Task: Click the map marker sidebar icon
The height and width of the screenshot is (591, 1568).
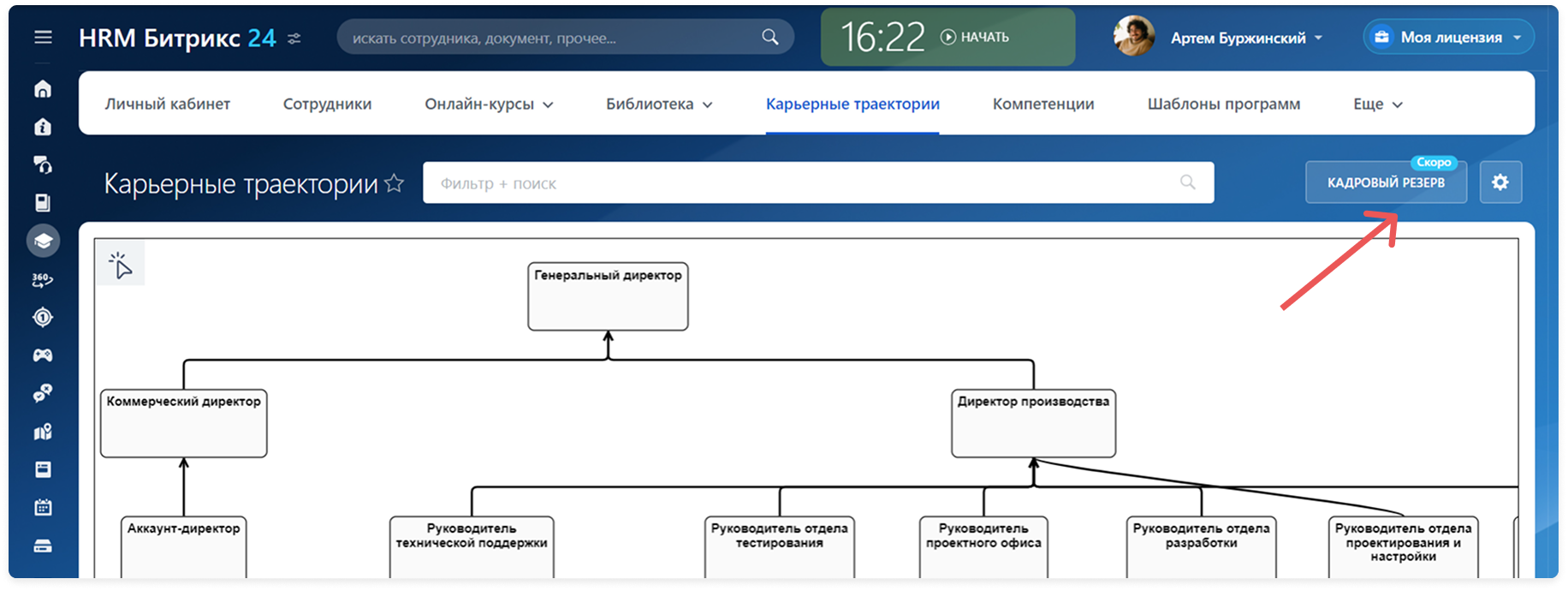Action: (43, 432)
